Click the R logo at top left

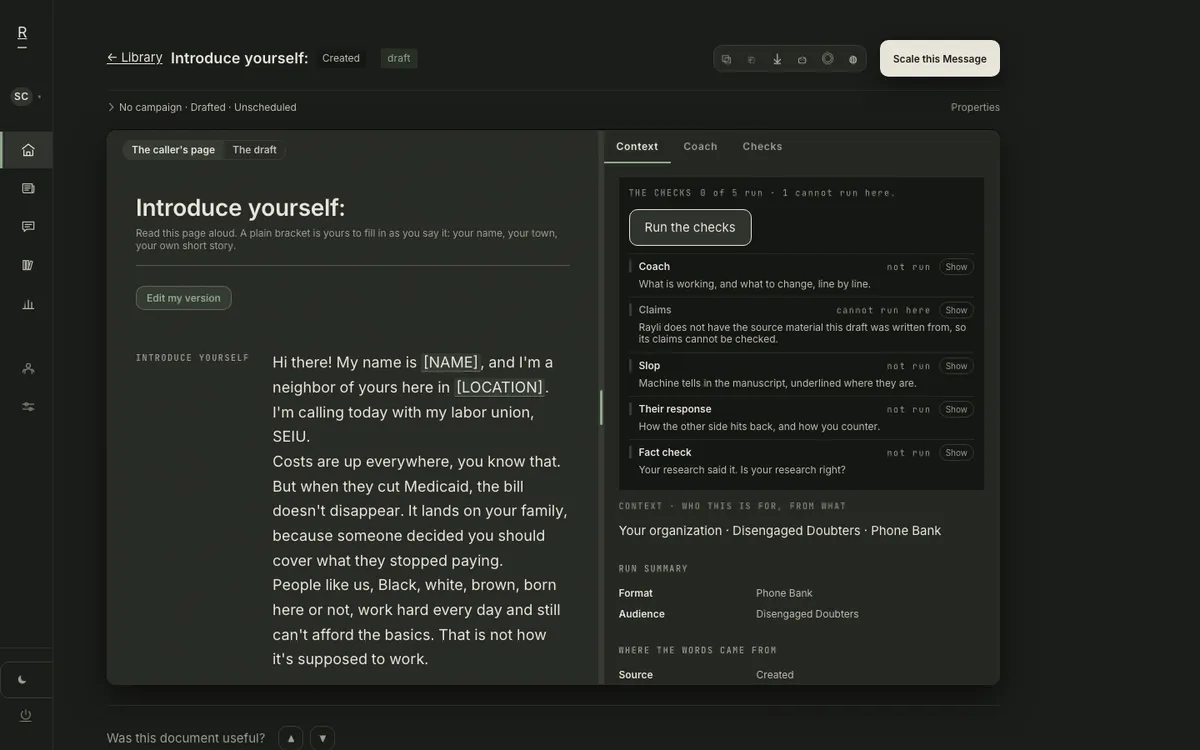pos(22,34)
